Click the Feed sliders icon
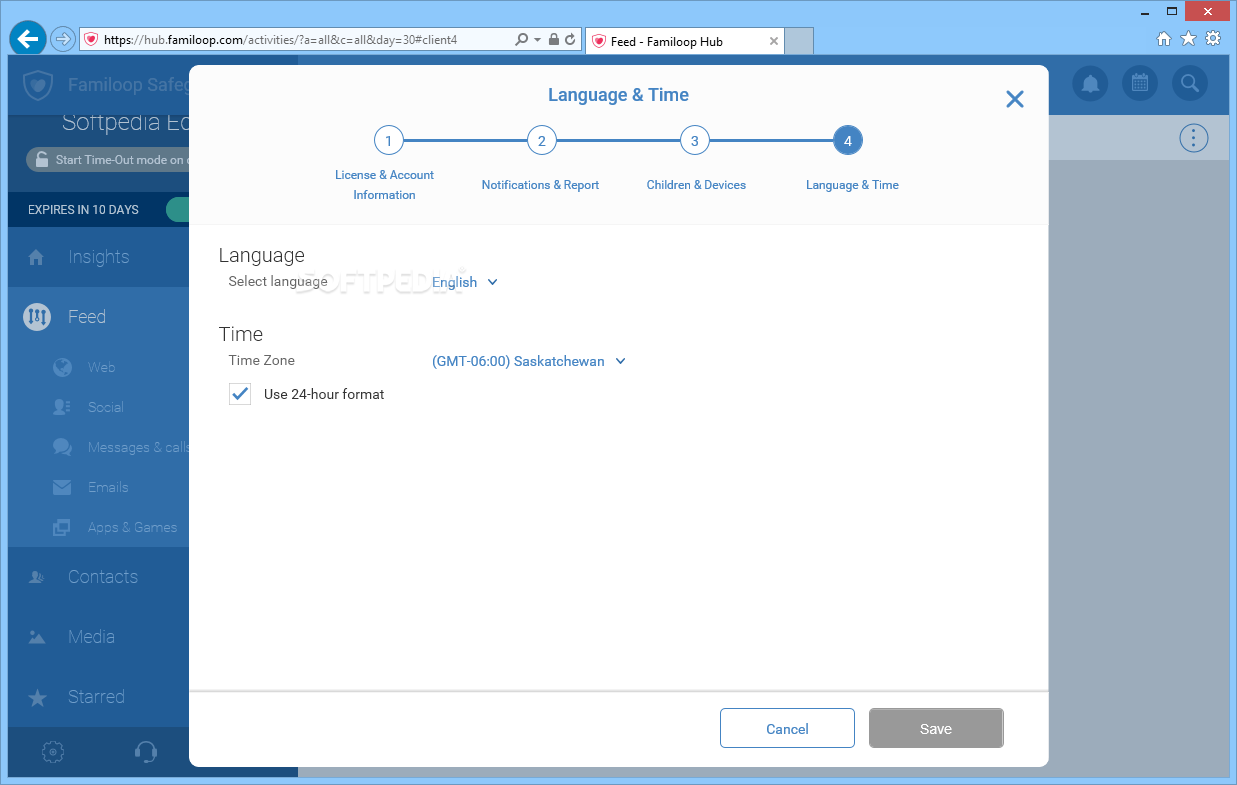This screenshot has height=785, width=1237. pyautogui.click(x=37, y=317)
